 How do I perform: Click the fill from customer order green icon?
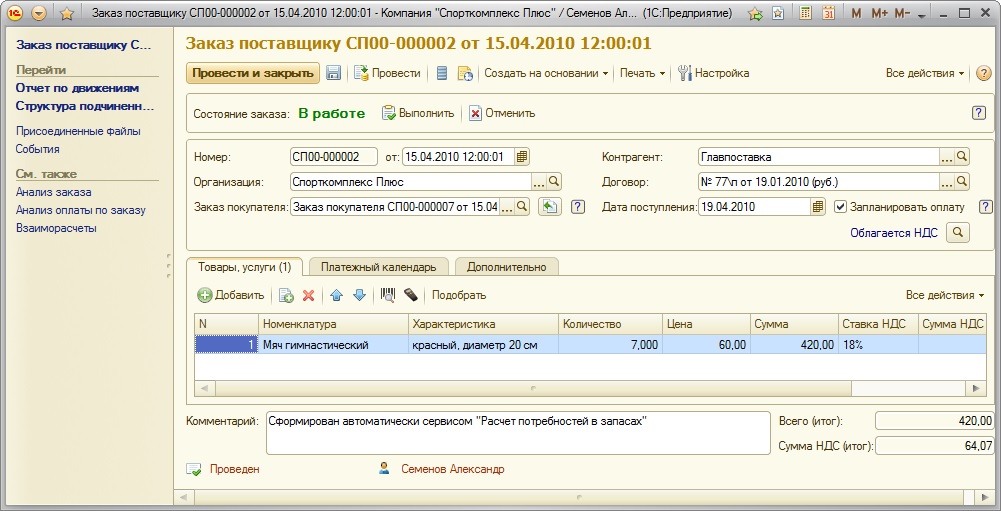(x=550, y=206)
